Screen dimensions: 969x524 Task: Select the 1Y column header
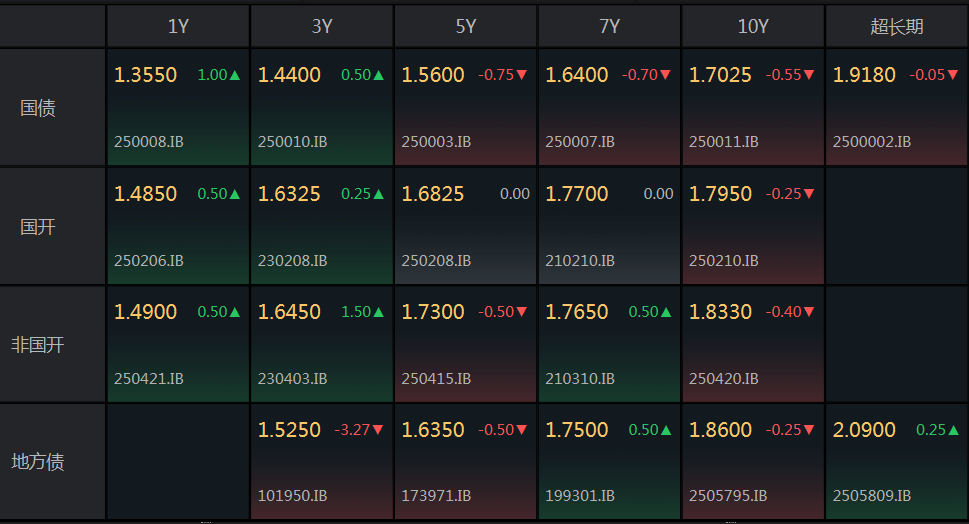178,27
